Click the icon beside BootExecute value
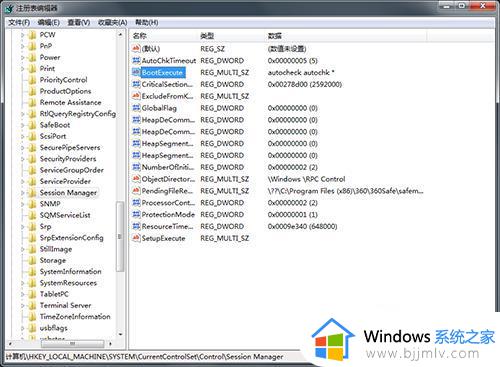 point(136,72)
